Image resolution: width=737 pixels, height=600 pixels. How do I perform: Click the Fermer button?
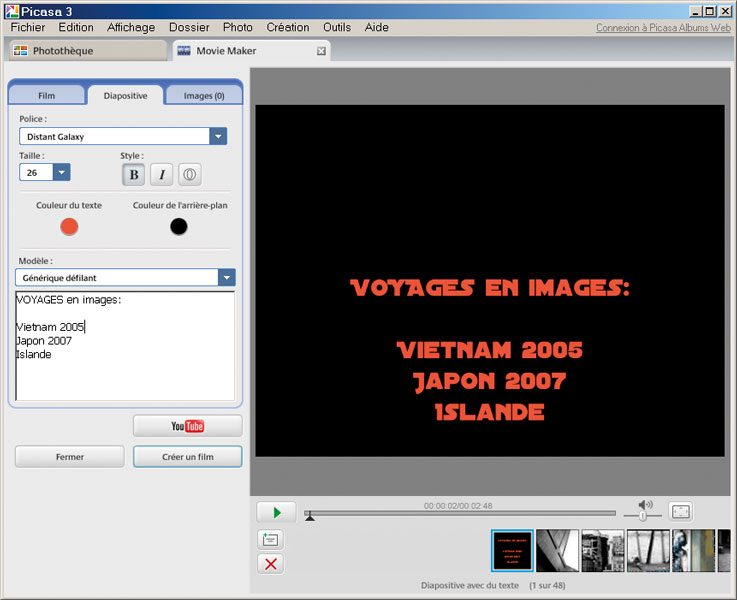[70, 457]
